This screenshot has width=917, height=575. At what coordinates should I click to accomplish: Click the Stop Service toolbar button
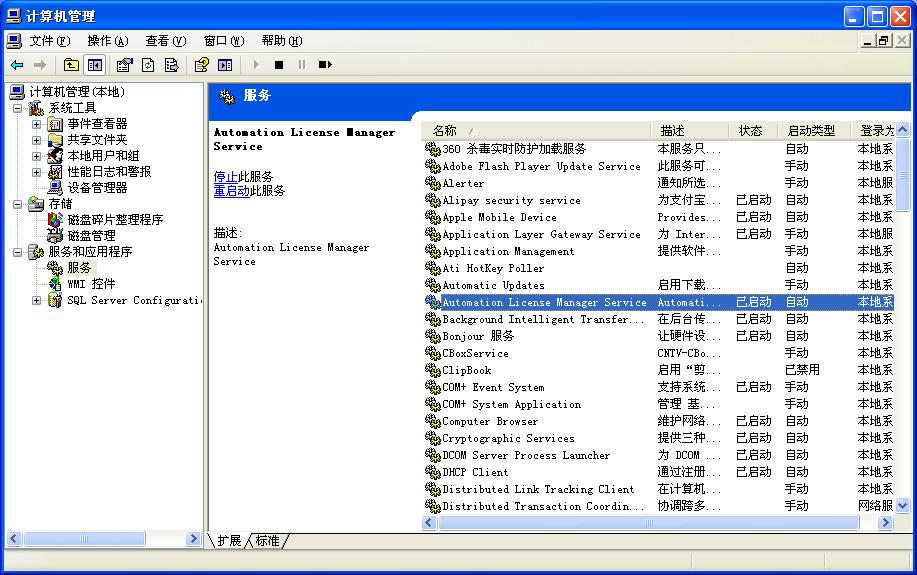(x=279, y=65)
